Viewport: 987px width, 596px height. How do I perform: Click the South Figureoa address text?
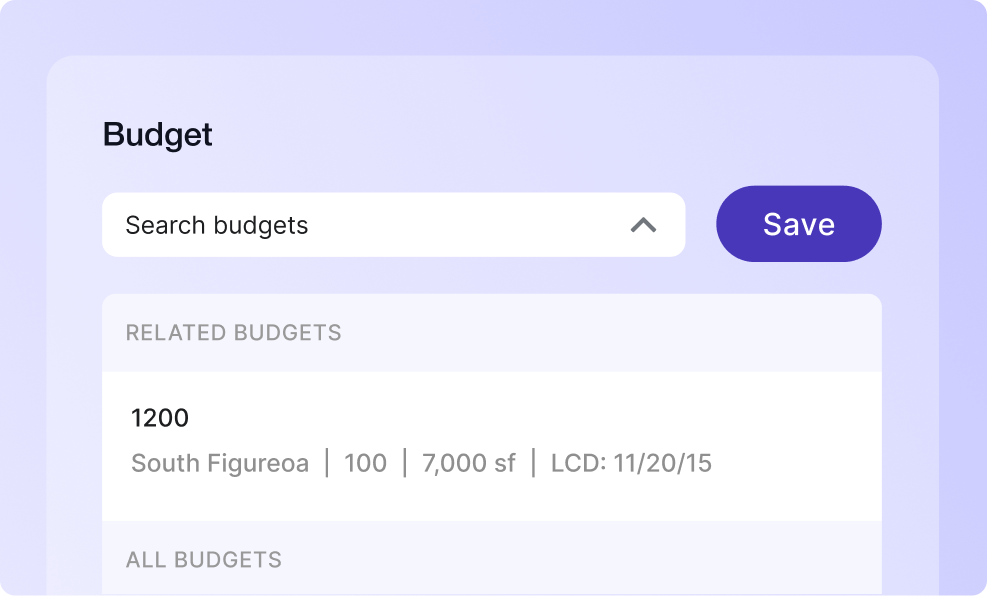pyautogui.click(x=220, y=463)
